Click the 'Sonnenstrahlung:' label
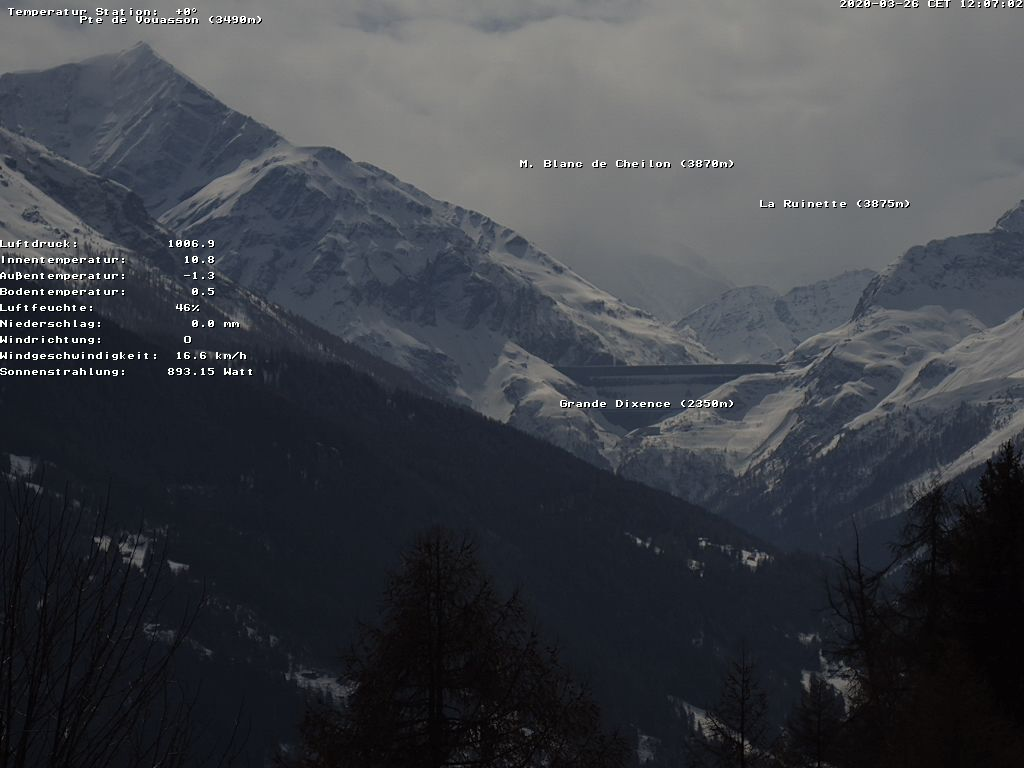This screenshot has width=1024, height=768. click(x=63, y=372)
